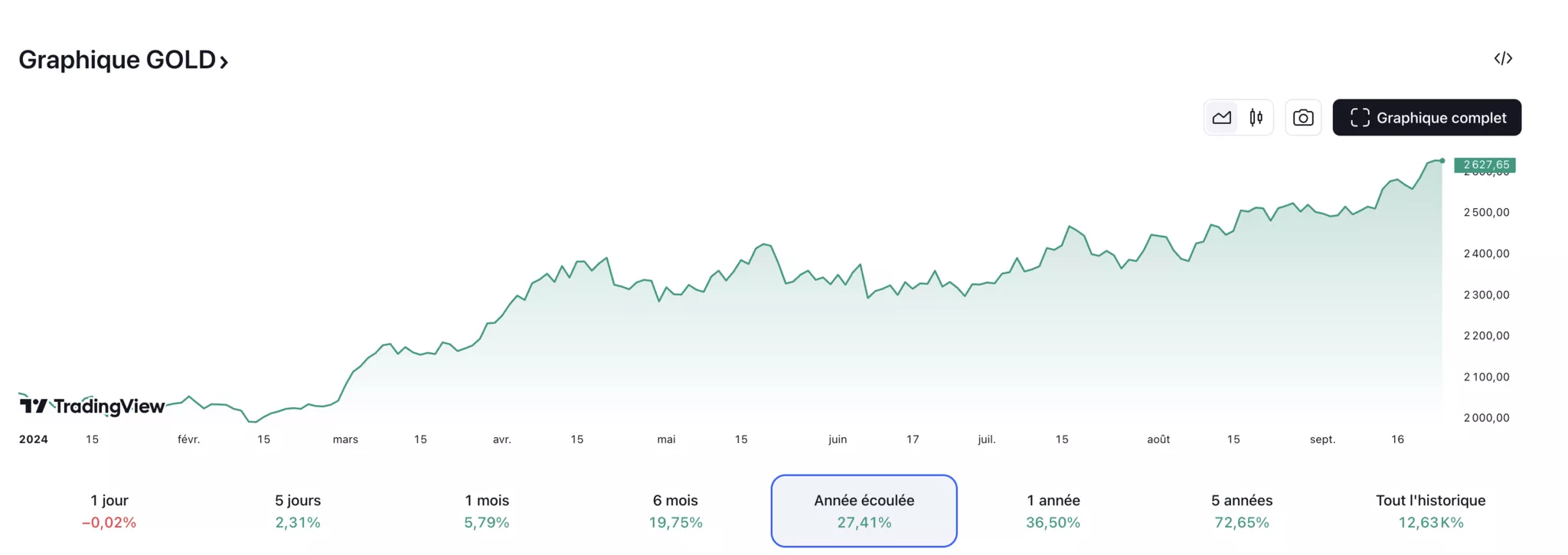Take a chart snapshot with camera icon
The height and width of the screenshot is (555, 1568).
click(x=1303, y=118)
